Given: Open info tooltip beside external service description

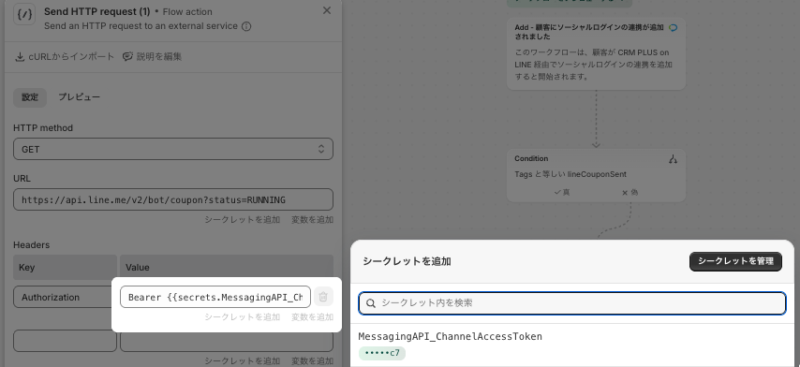Looking at the screenshot, I should (x=246, y=26).
